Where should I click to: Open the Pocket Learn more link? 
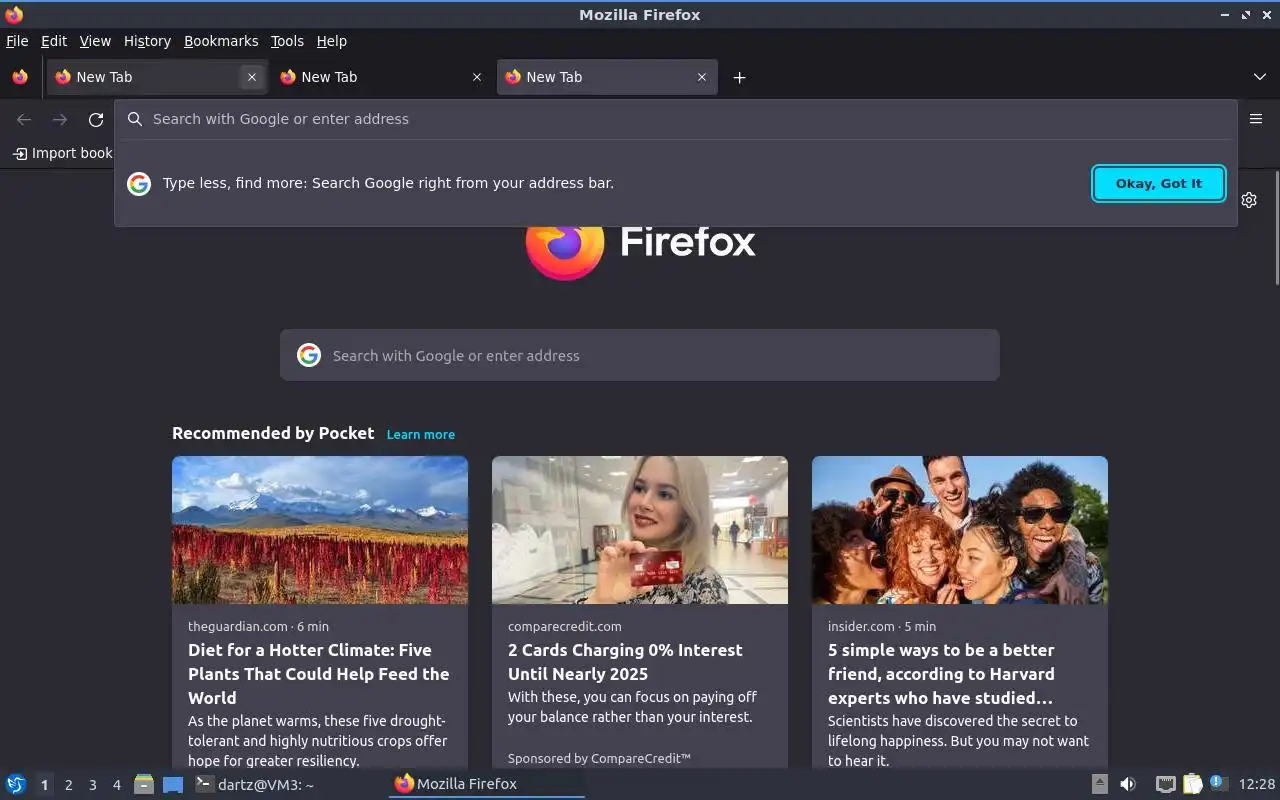coord(421,434)
